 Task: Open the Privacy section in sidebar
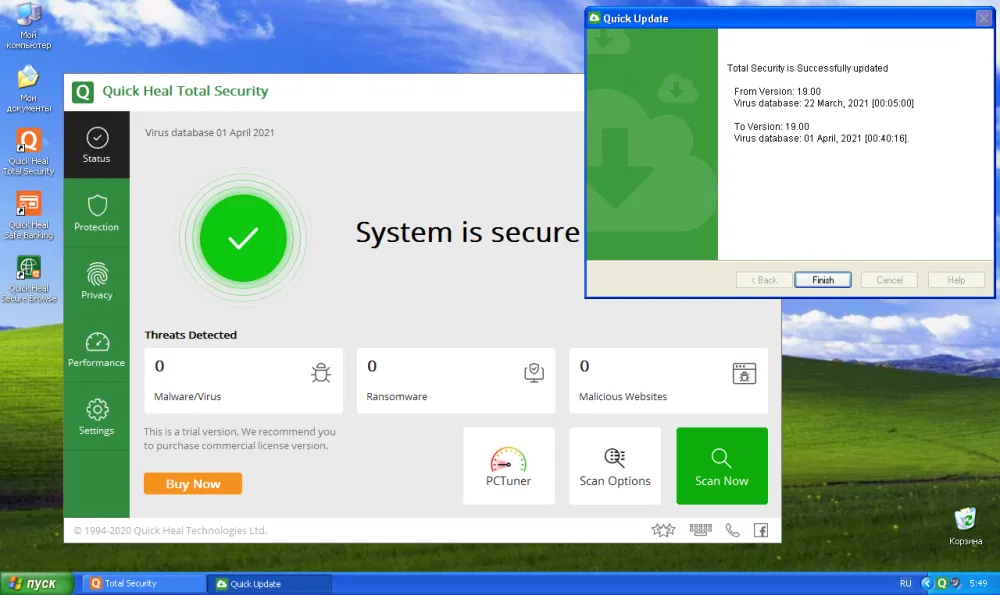tap(96, 281)
